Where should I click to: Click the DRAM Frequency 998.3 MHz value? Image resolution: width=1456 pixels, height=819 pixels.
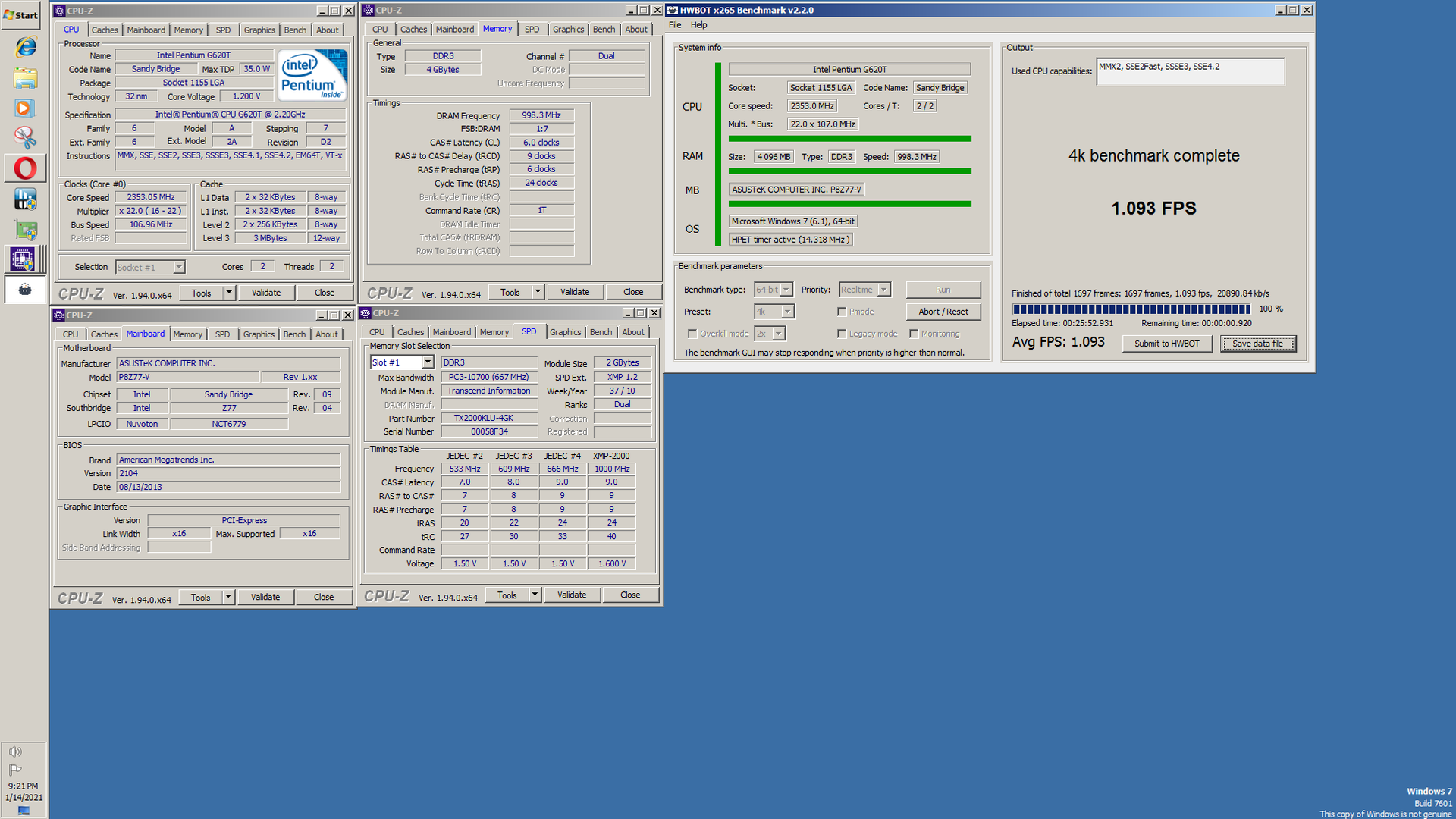pos(541,115)
